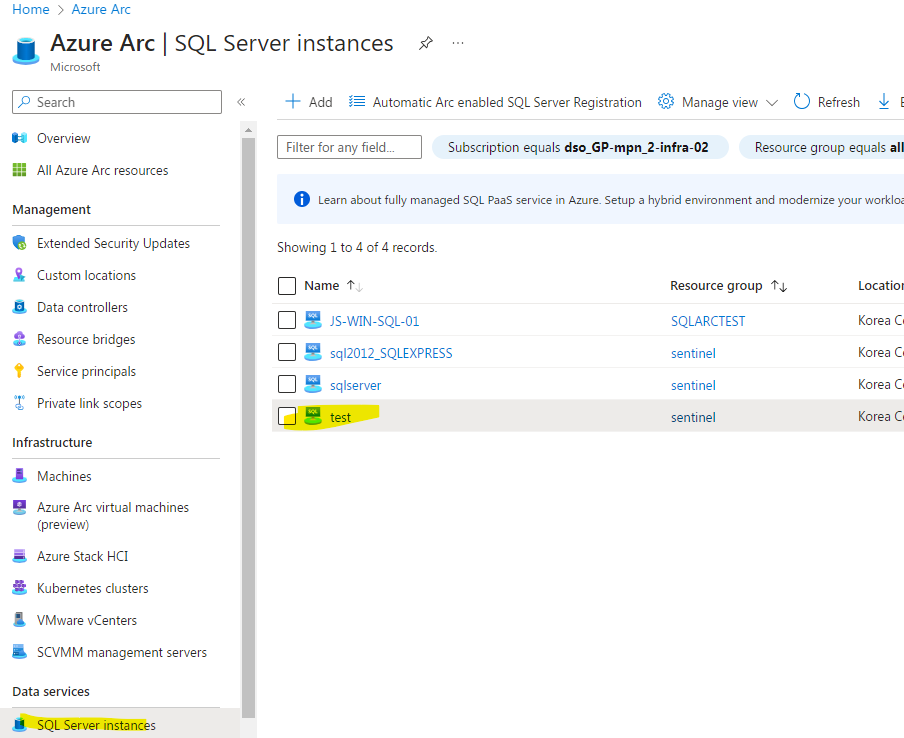The width and height of the screenshot is (904, 738).
Task: Click the Kubernetes clusters icon
Action: pos(20,588)
